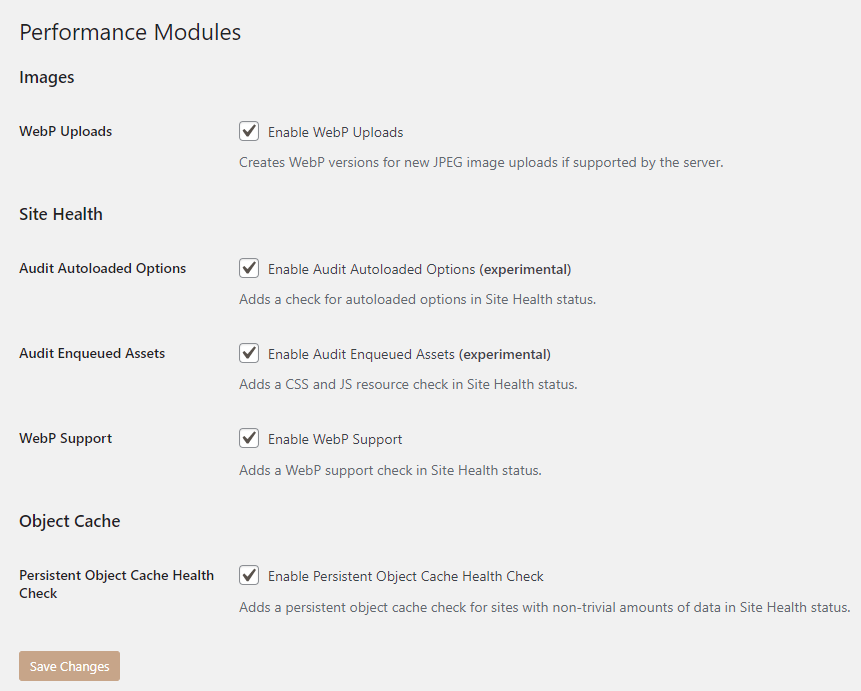Click the Object Cache section heading
This screenshot has width=861, height=691.
click(x=69, y=521)
